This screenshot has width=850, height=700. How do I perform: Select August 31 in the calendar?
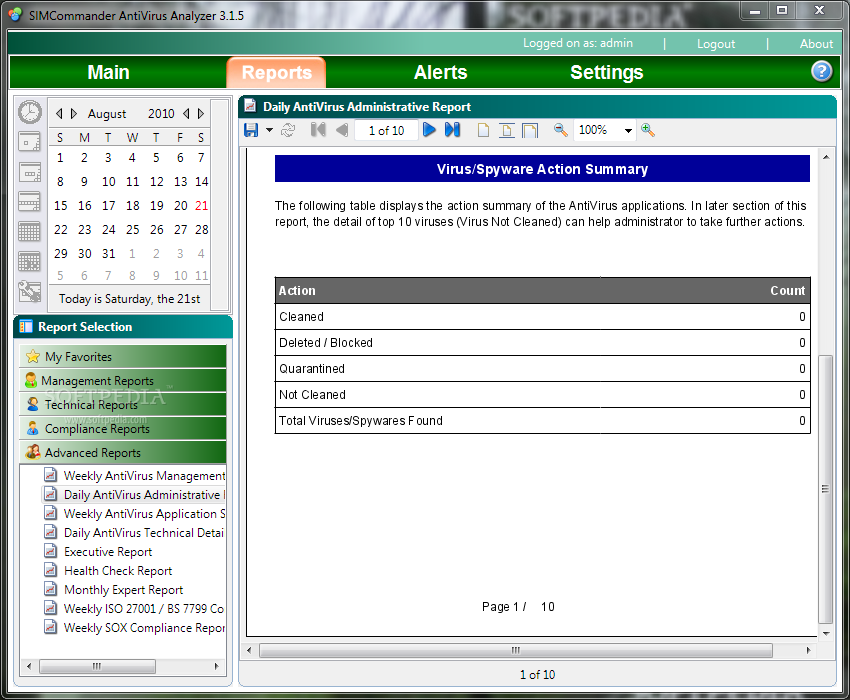[108, 253]
